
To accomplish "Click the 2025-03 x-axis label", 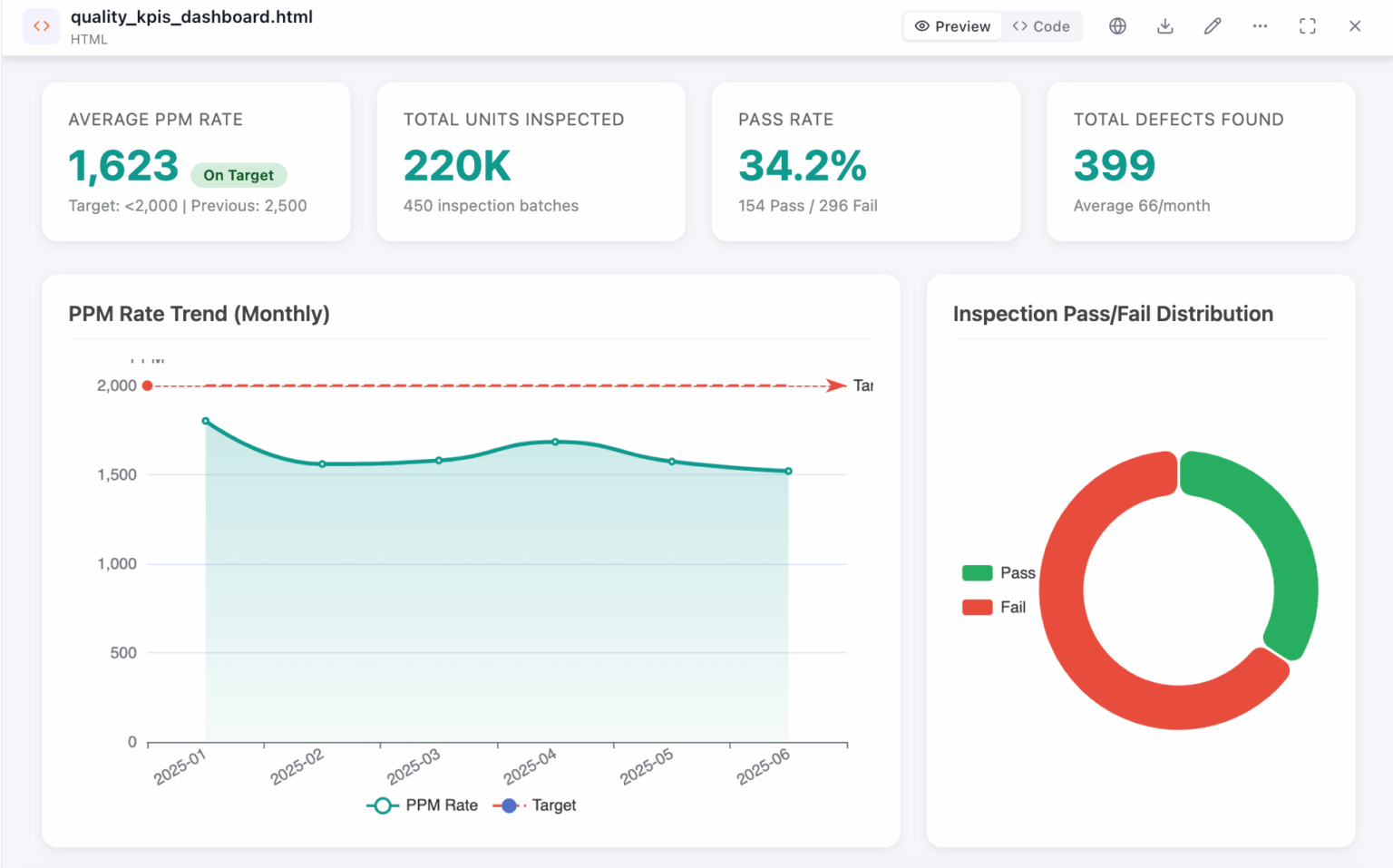I will (x=413, y=767).
